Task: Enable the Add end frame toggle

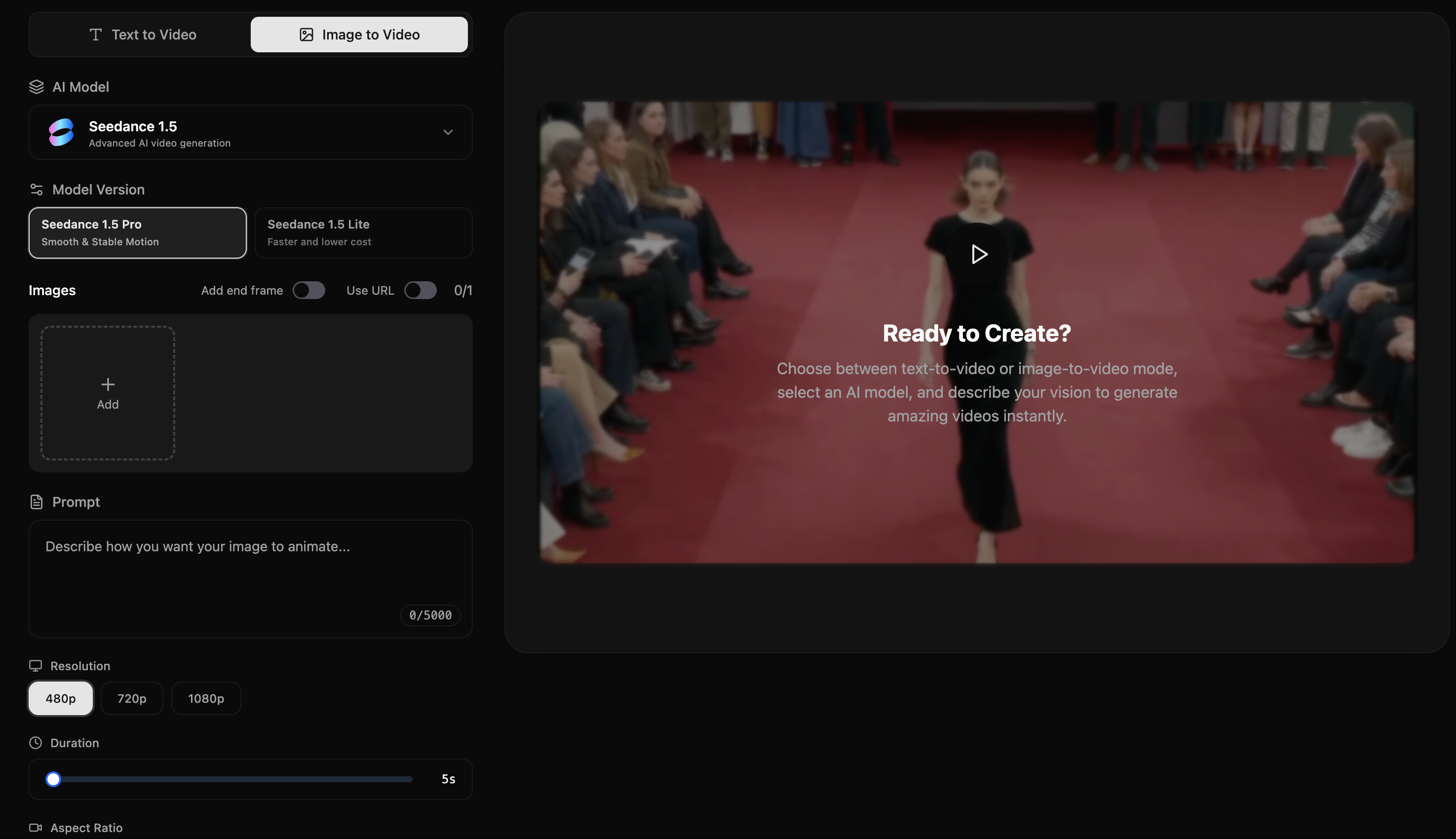Action: tap(309, 290)
